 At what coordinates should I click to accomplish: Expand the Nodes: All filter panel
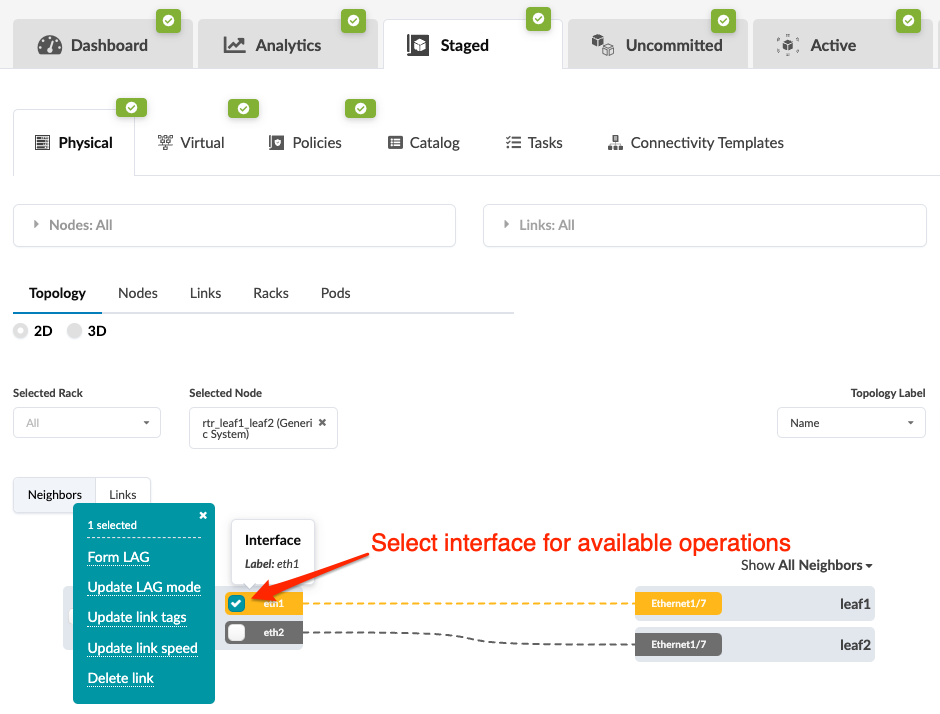pos(234,225)
